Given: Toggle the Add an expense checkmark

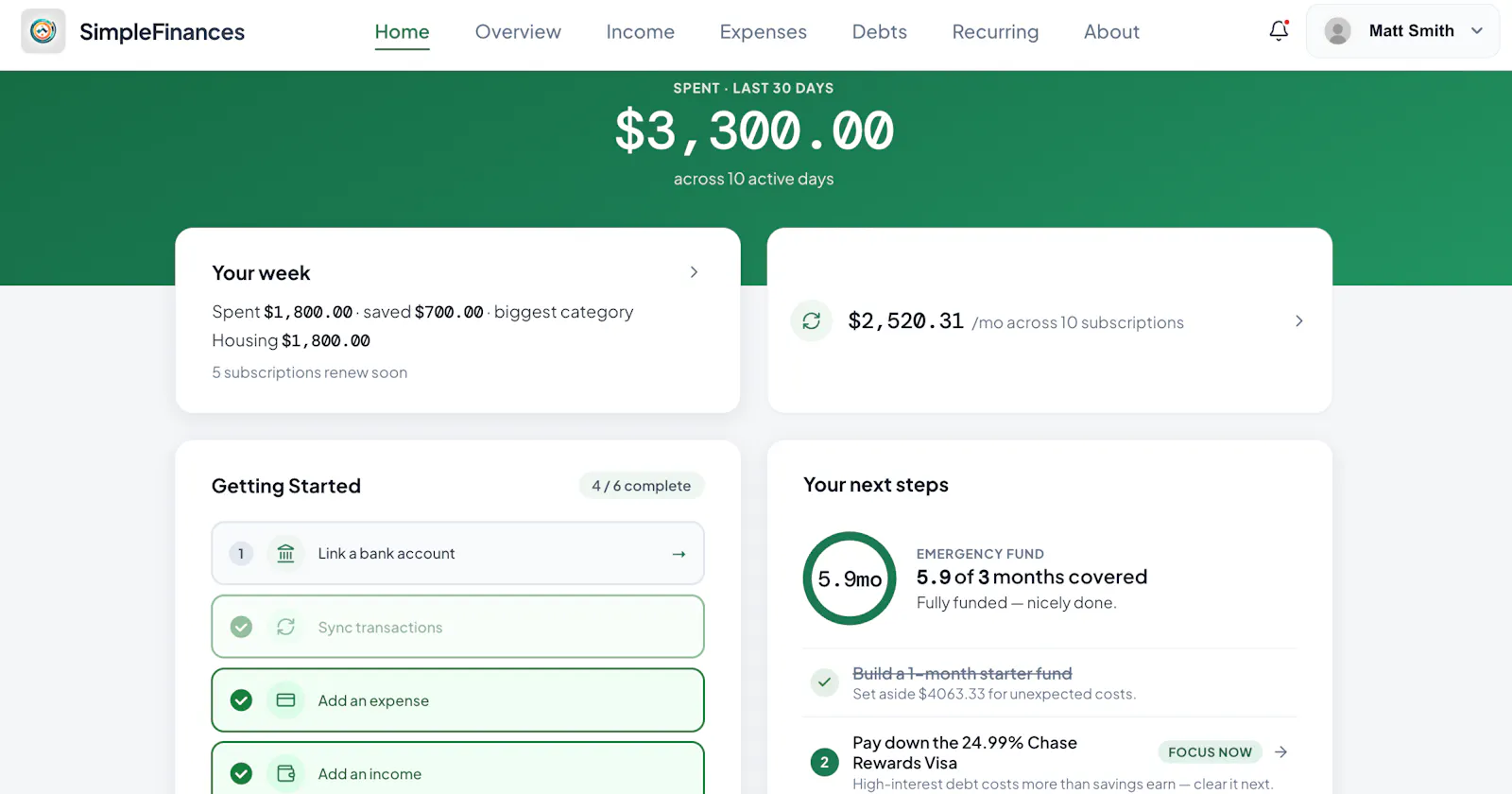Looking at the screenshot, I should pyautogui.click(x=241, y=700).
